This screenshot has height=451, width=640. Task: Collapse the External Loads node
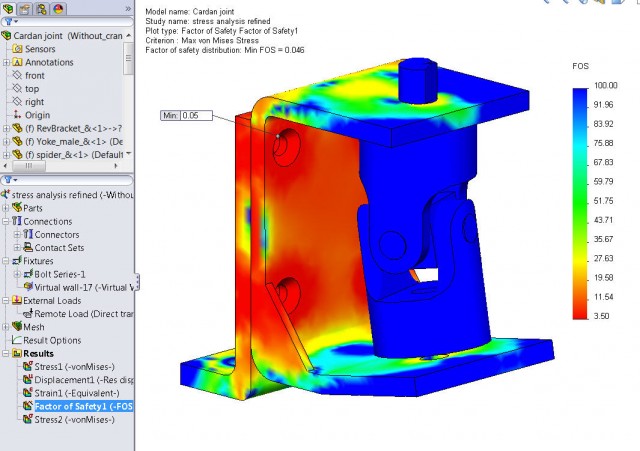pos(6,301)
